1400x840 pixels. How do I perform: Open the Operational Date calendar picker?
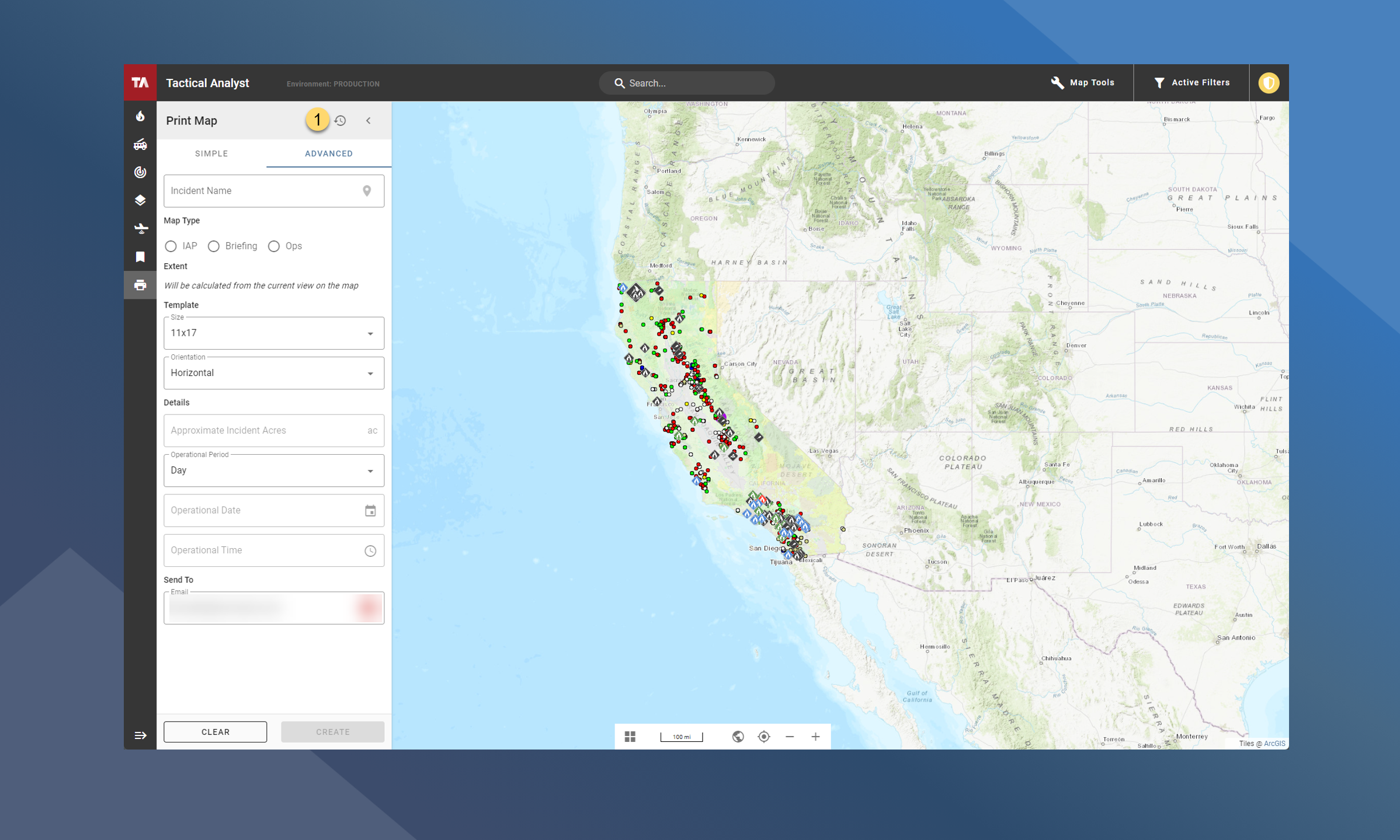(x=370, y=511)
